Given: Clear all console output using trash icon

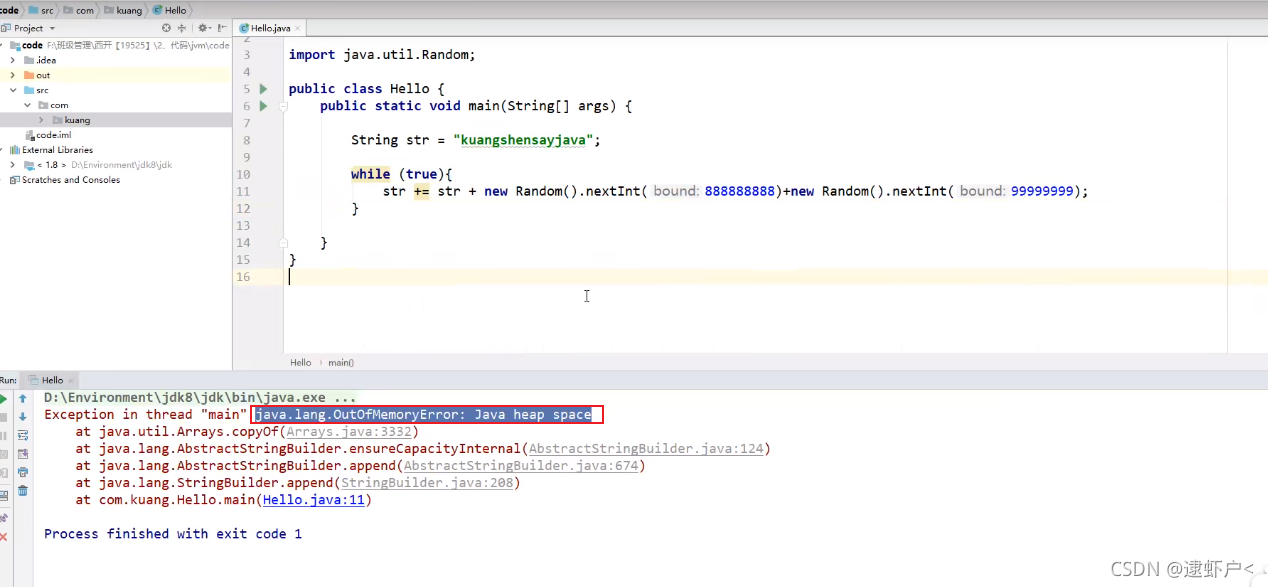Looking at the screenshot, I should tap(22, 489).
